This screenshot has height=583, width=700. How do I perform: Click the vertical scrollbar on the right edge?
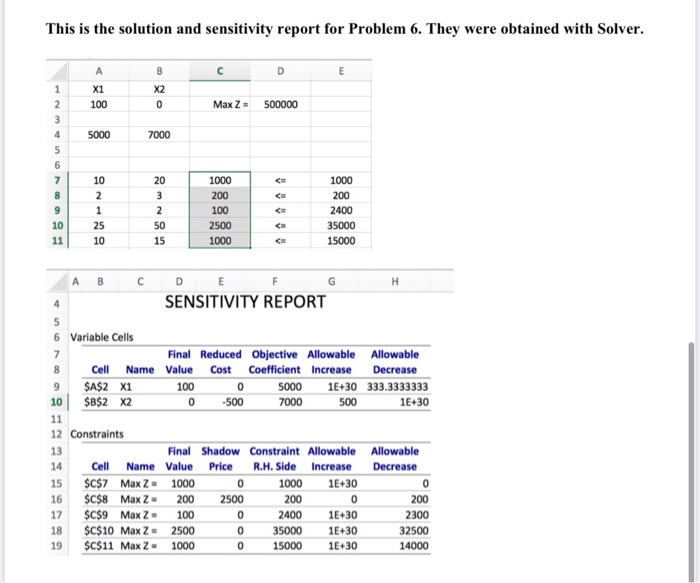(692, 462)
